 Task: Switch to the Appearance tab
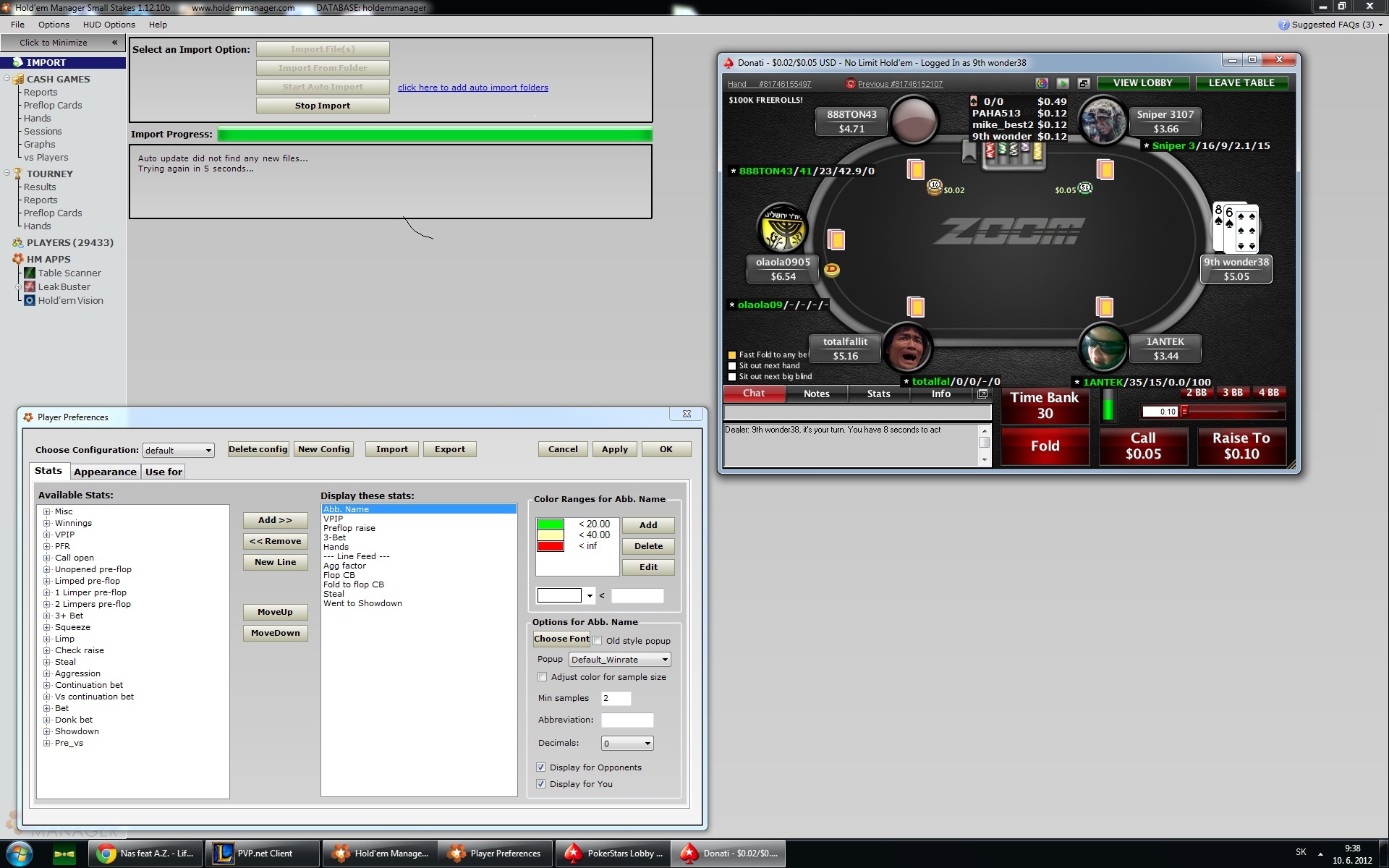(x=105, y=472)
